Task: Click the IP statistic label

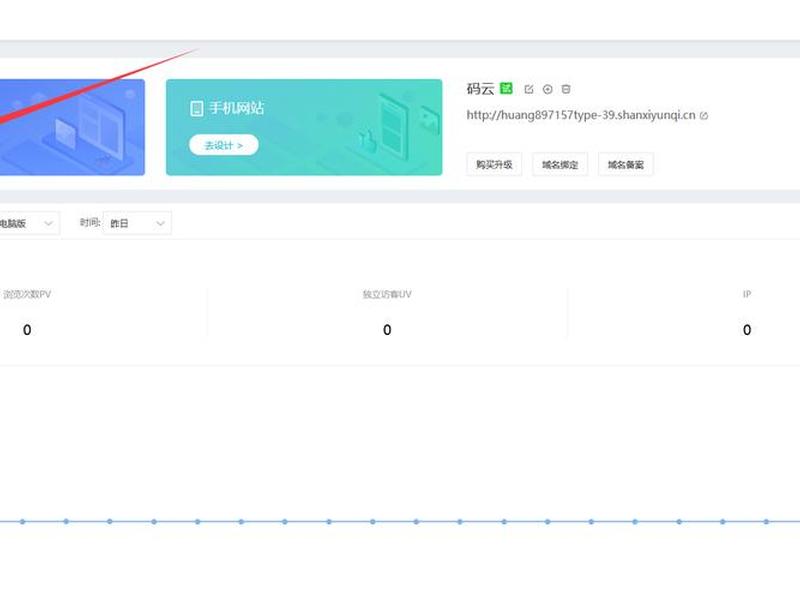Action: click(747, 294)
